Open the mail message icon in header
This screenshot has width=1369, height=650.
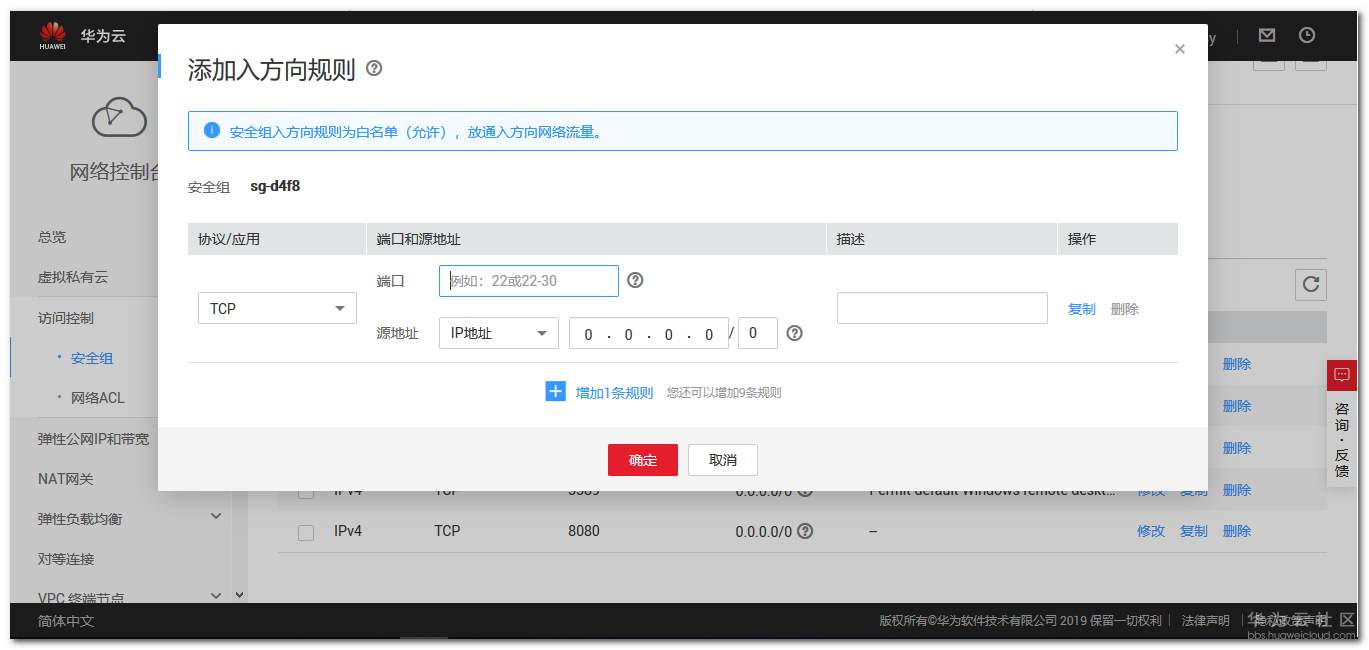1267,35
